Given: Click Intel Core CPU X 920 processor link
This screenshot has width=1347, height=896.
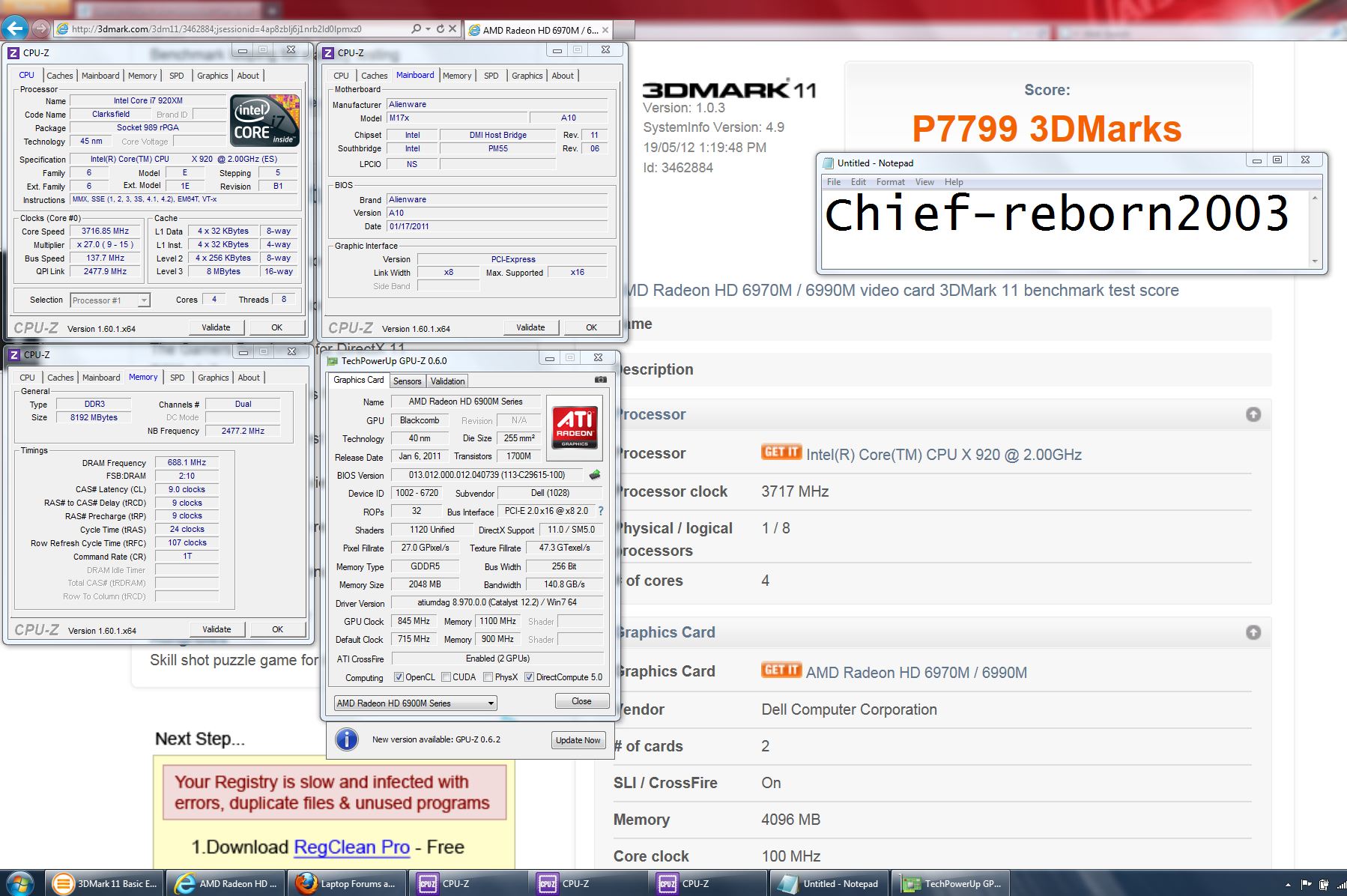Looking at the screenshot, I should [944, 455].
